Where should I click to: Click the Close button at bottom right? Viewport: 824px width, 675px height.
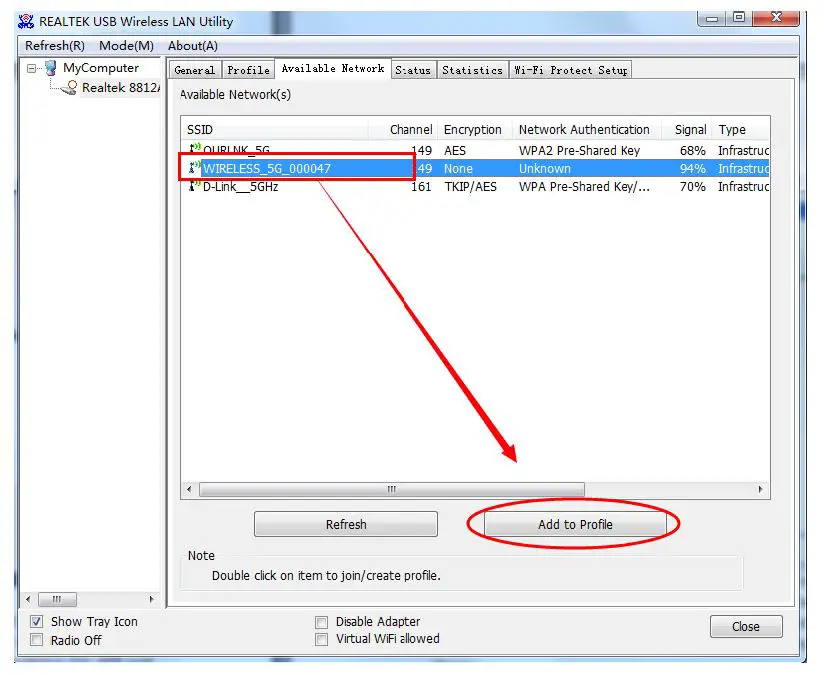746,627
